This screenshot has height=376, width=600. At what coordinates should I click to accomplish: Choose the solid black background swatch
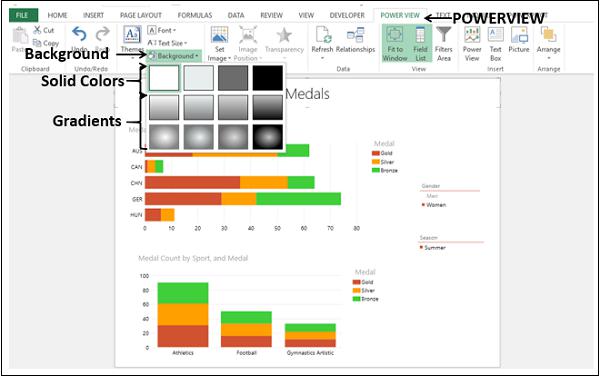tap(267, 78)
